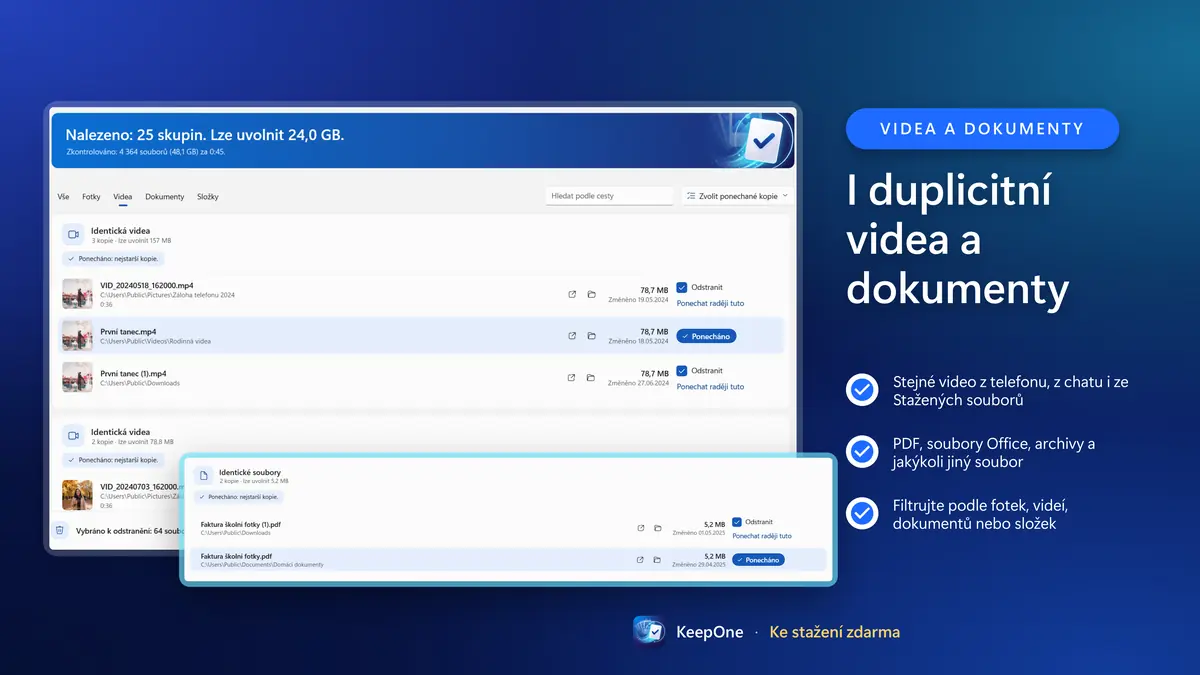Click Ponecháno: nejstarší kopie chip in second video group
The image size is (1200, 675).
coord(112,460)
